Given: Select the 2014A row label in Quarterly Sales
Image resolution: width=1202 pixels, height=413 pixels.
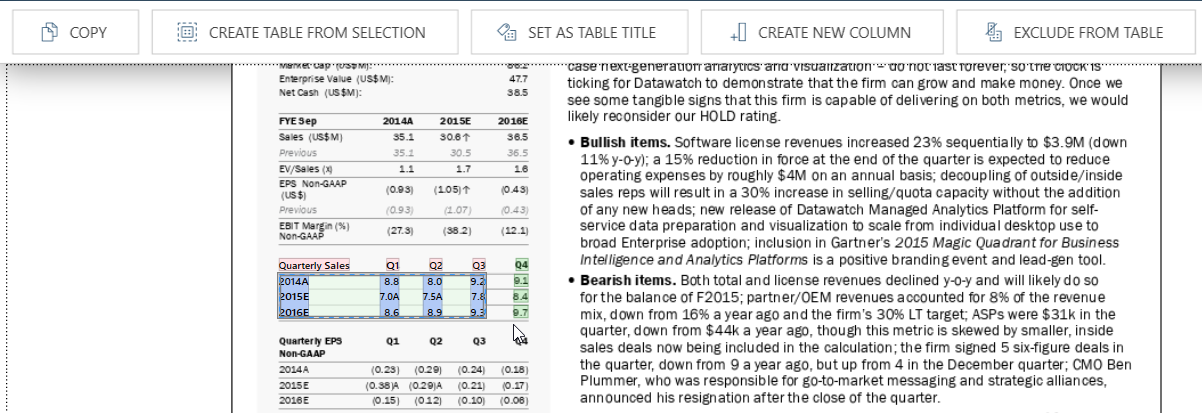Looking at the screenshot, I should (294, 282).
